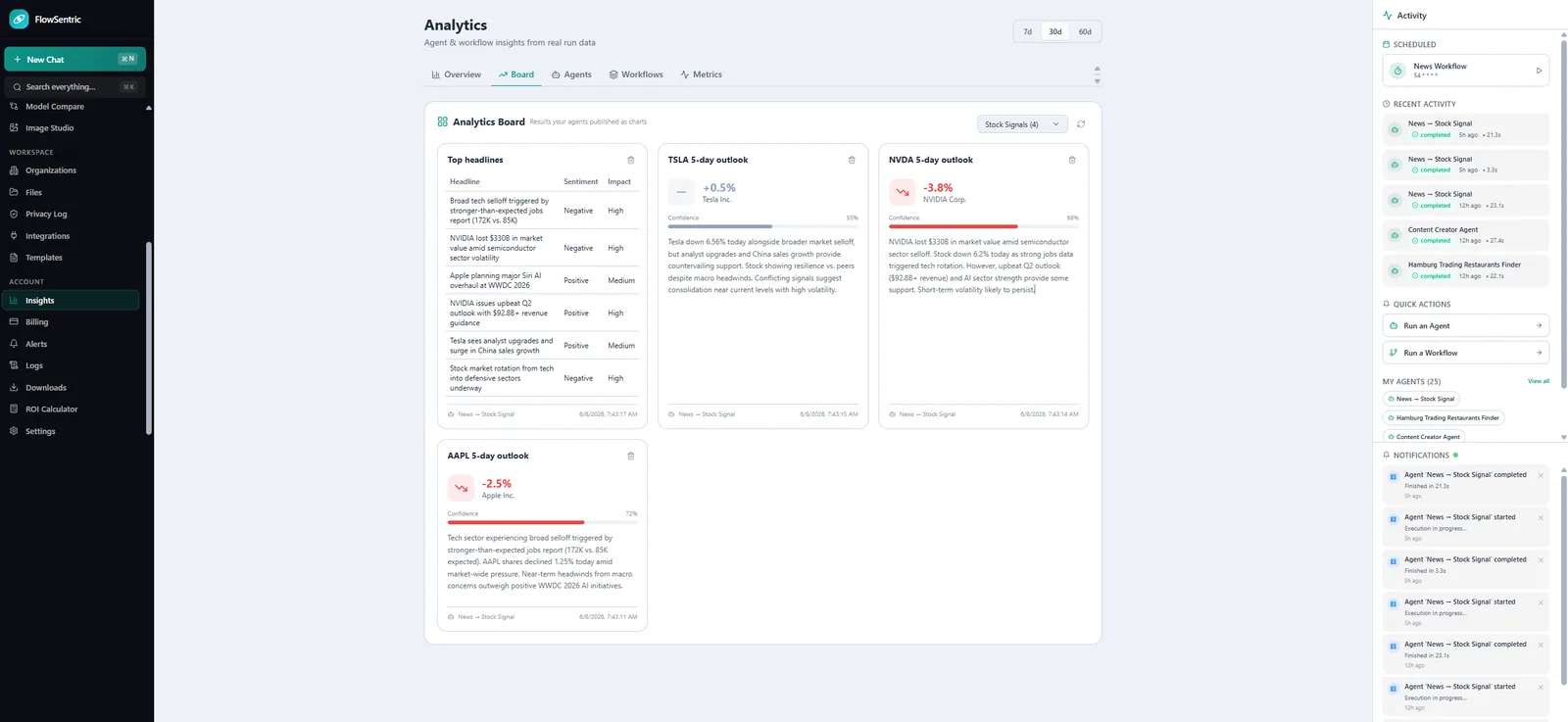Open Files section
Viewport: 1568px width, 722px height.
33,192
